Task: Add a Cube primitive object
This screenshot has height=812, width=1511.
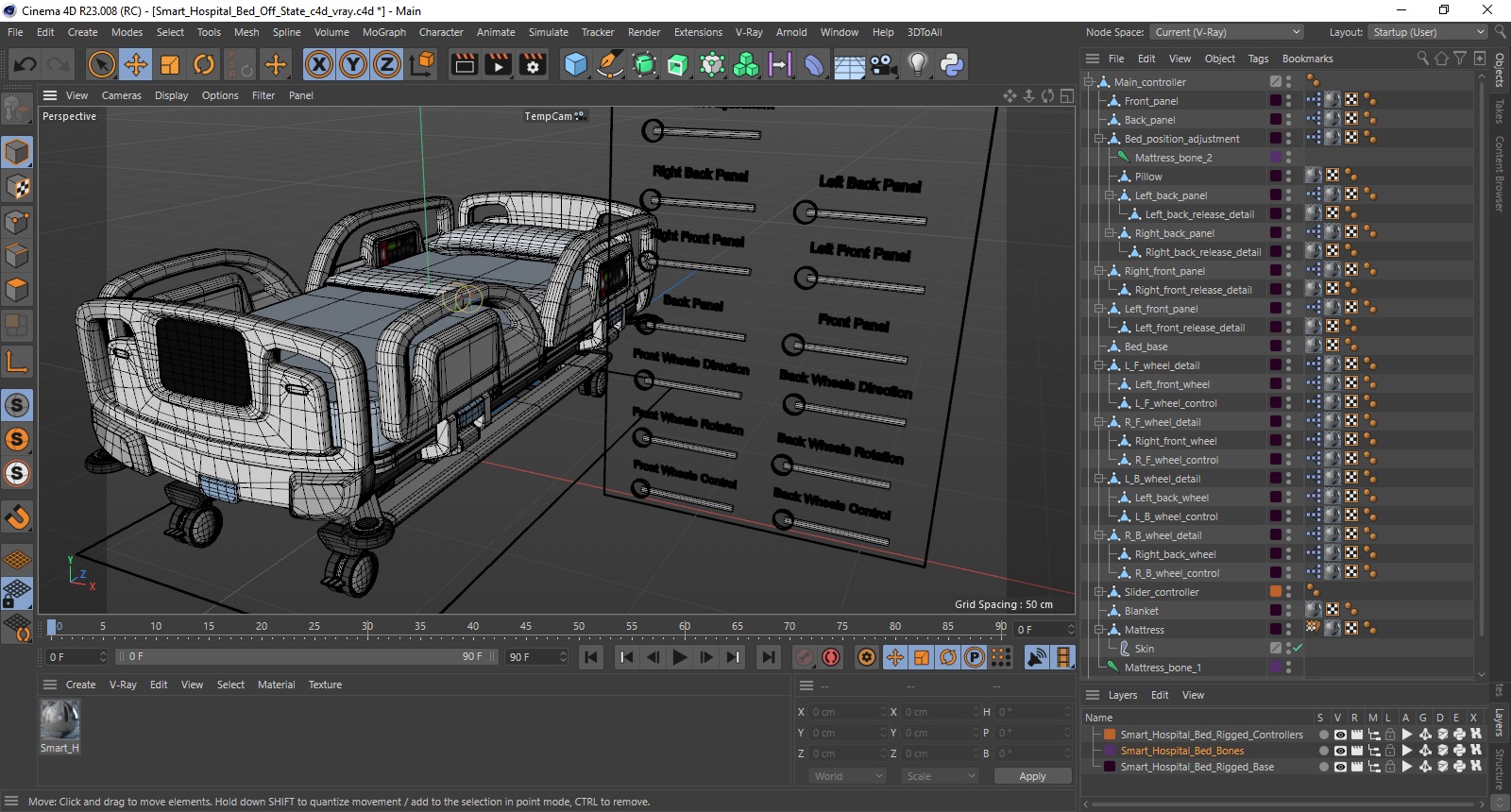Action: (575, 64)
